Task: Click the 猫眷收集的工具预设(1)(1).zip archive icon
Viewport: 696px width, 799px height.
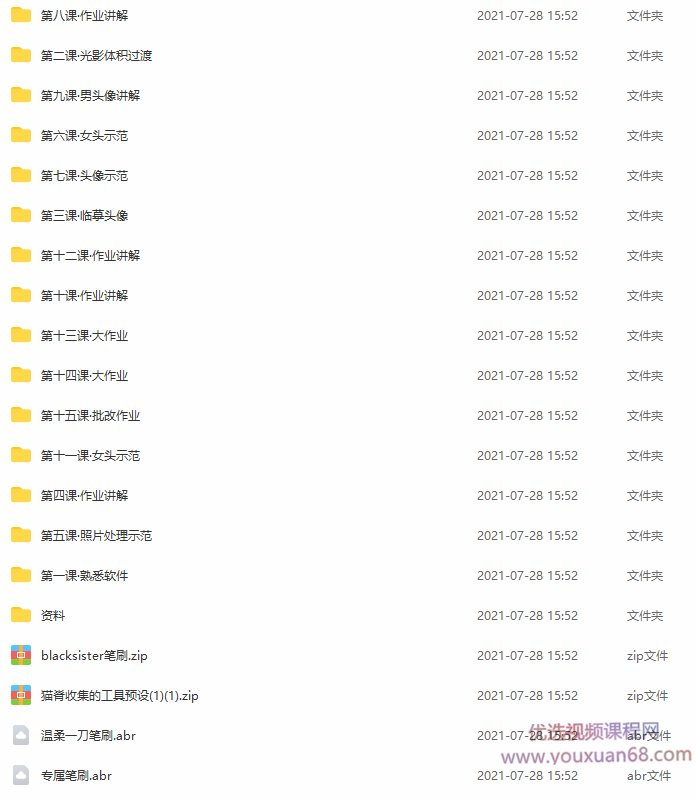Action: 21,695
